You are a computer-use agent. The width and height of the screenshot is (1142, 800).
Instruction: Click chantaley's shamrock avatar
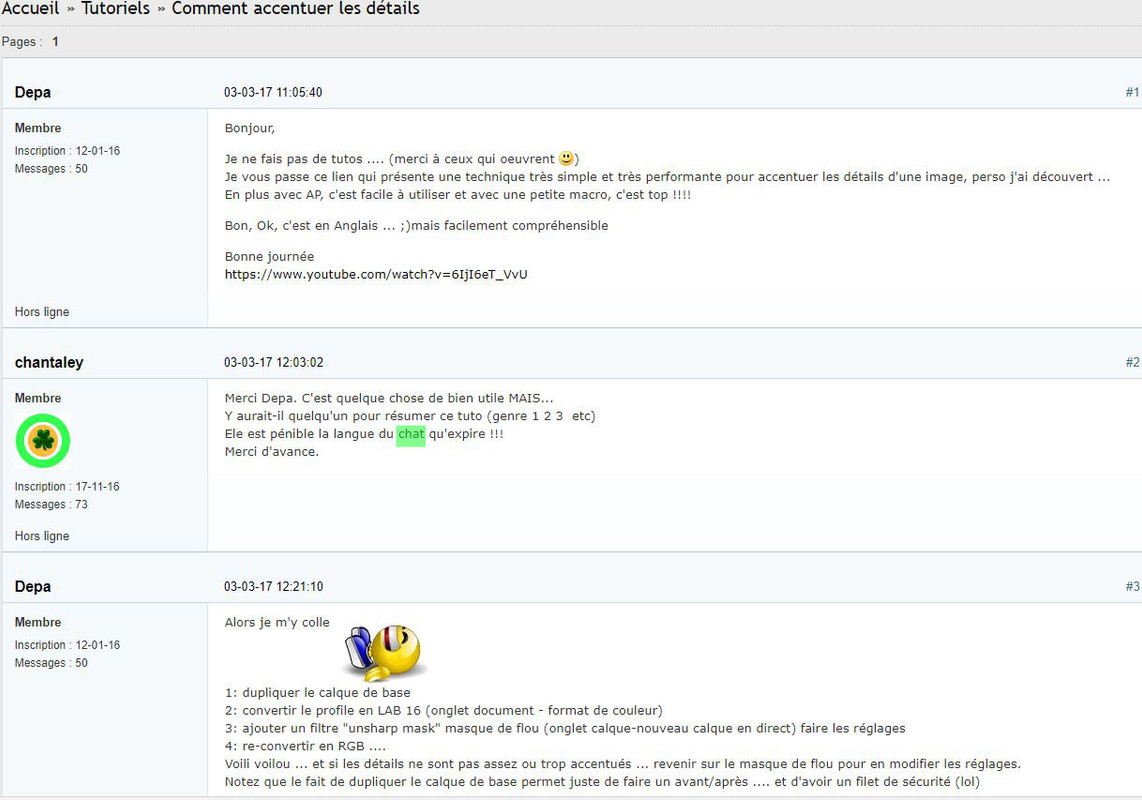point(43,440)
